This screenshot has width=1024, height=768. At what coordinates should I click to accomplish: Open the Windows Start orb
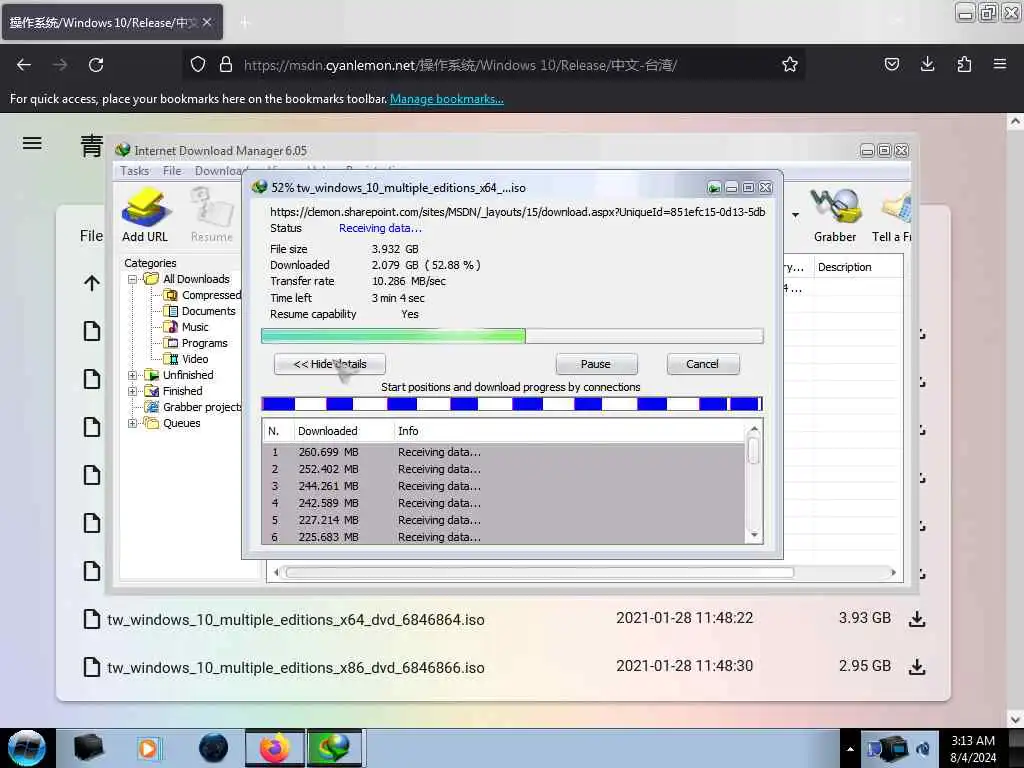pyautogui.click(x=27, y=748)
